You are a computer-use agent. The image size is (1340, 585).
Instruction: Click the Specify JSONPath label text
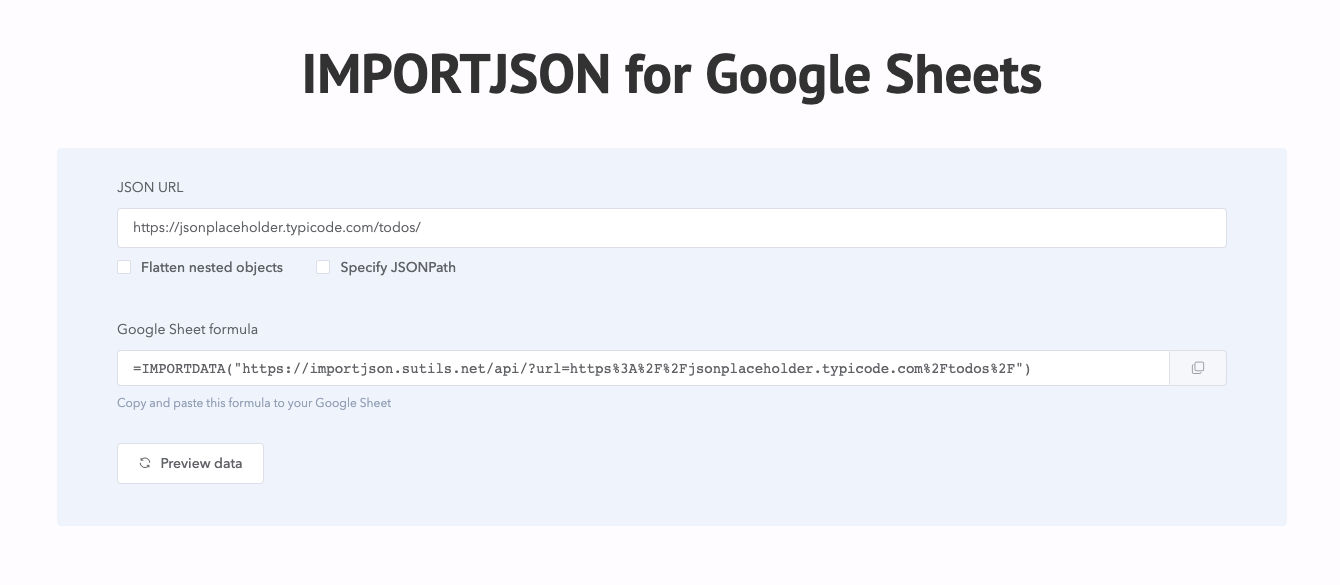(x=398, y=267)
